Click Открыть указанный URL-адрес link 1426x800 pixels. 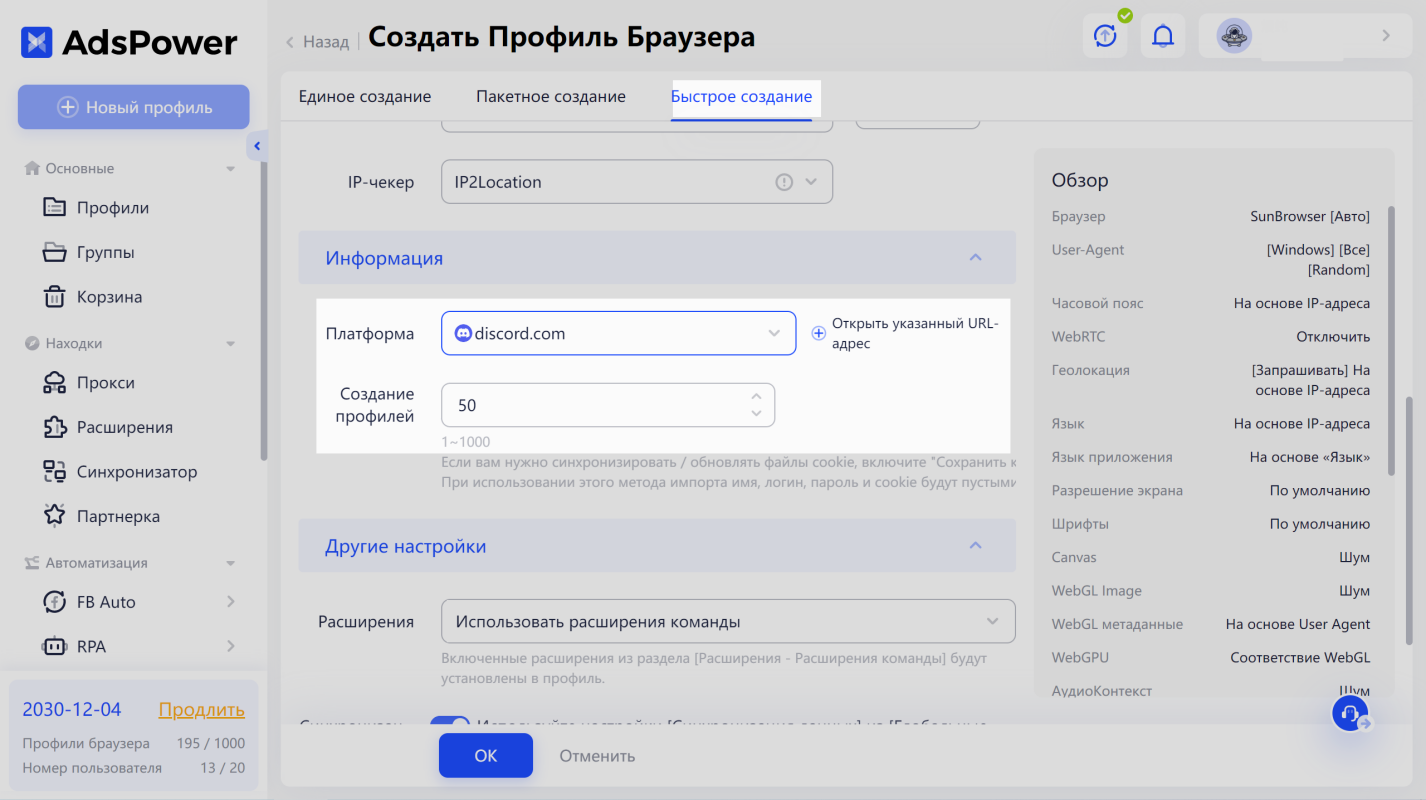click(915, 333)
